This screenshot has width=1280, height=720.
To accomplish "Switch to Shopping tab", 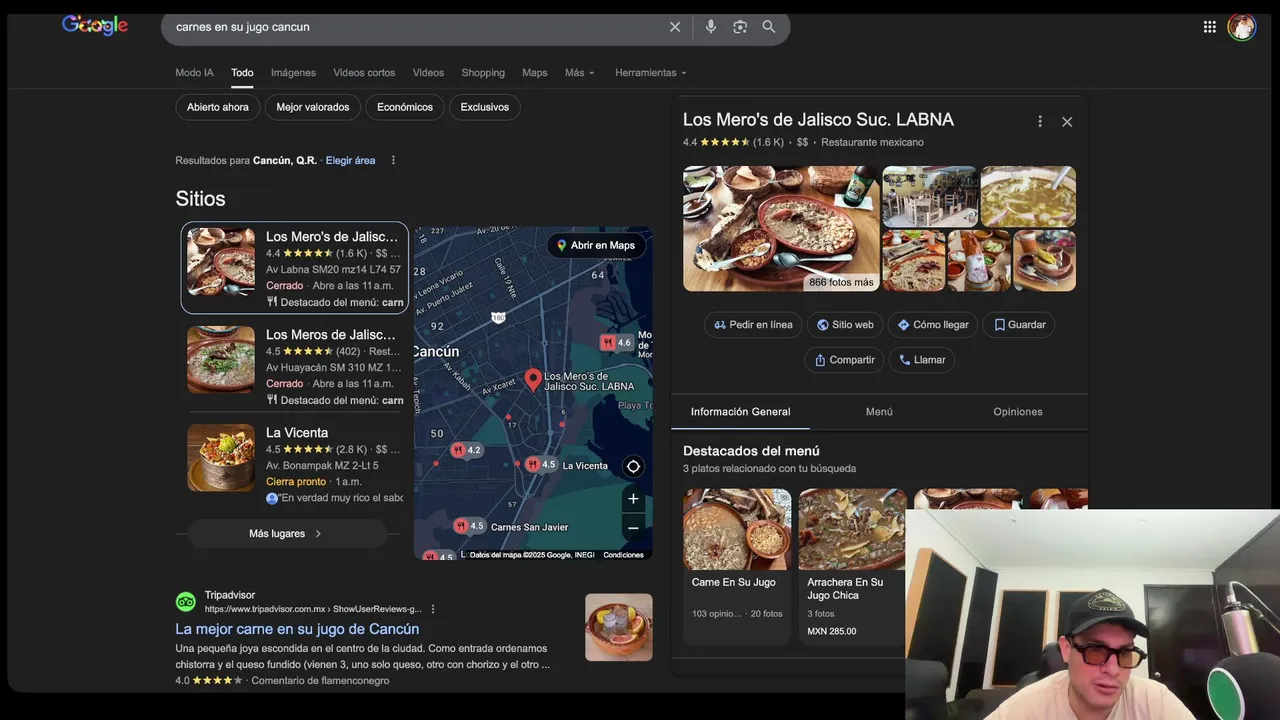I will click(x=483, y=73).
